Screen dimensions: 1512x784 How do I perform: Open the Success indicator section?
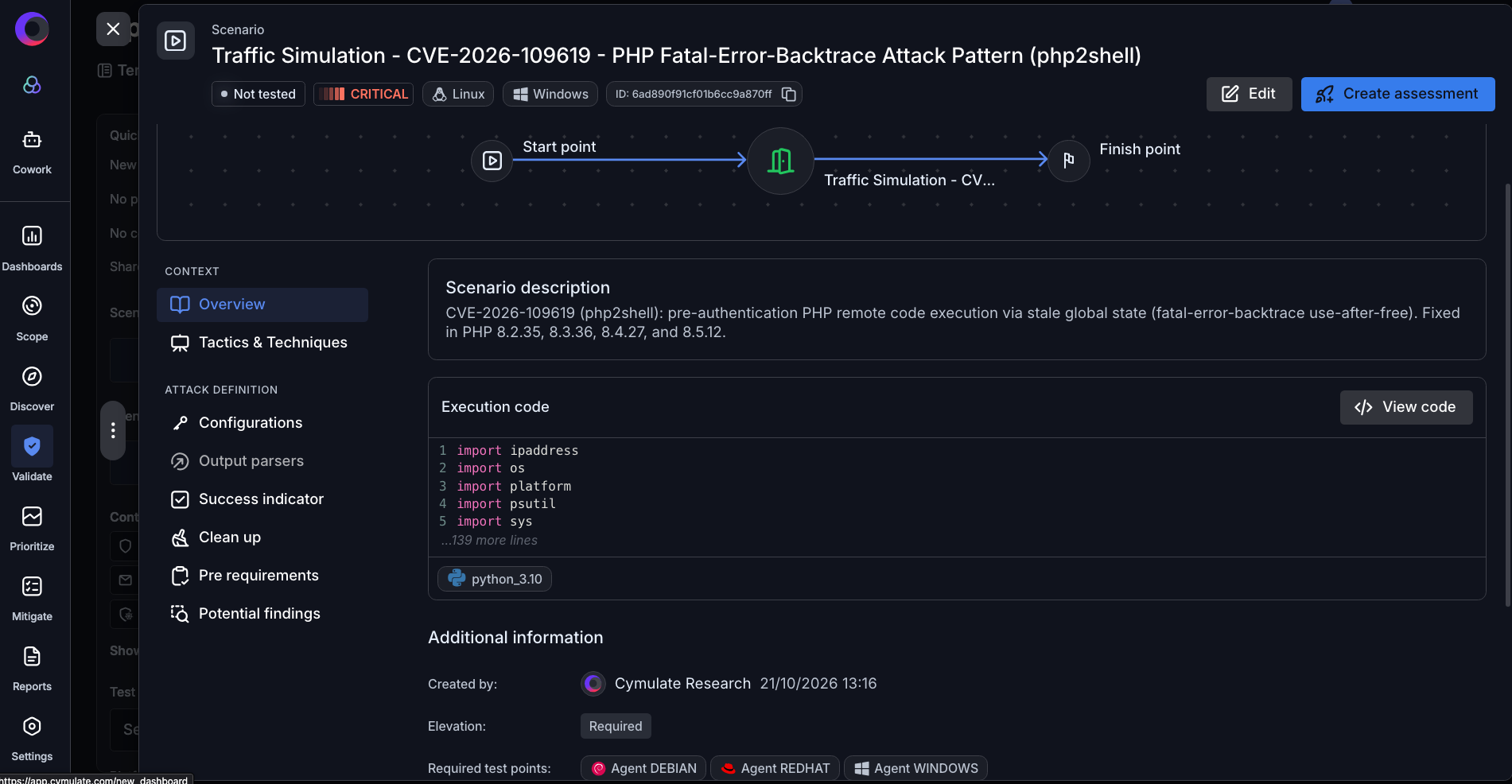click(x=262, y=499)
